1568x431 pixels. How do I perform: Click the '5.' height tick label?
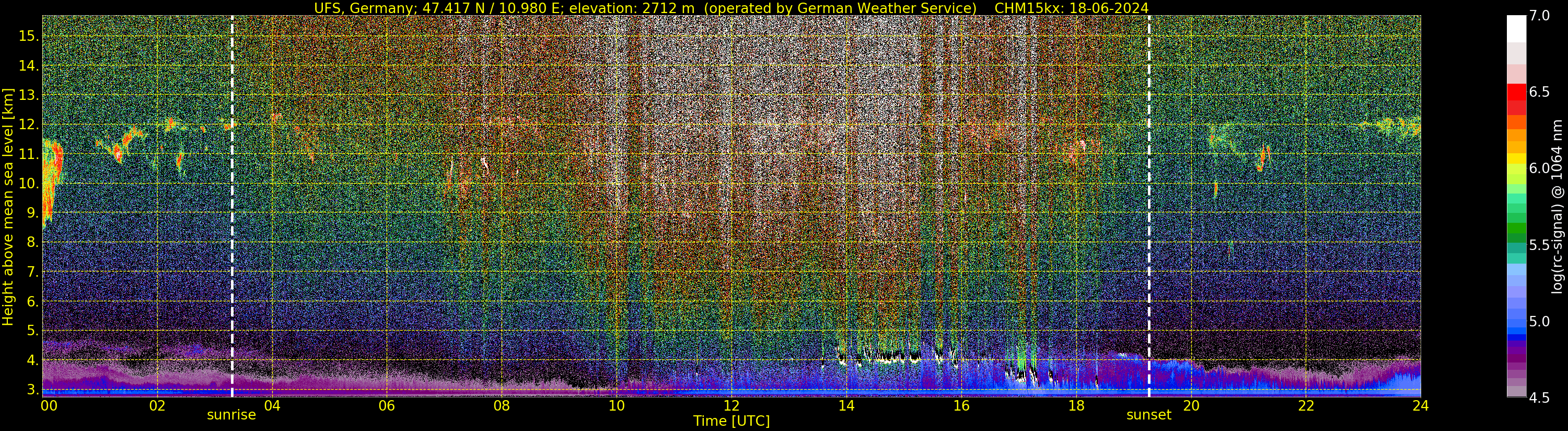tap(32, 331)
